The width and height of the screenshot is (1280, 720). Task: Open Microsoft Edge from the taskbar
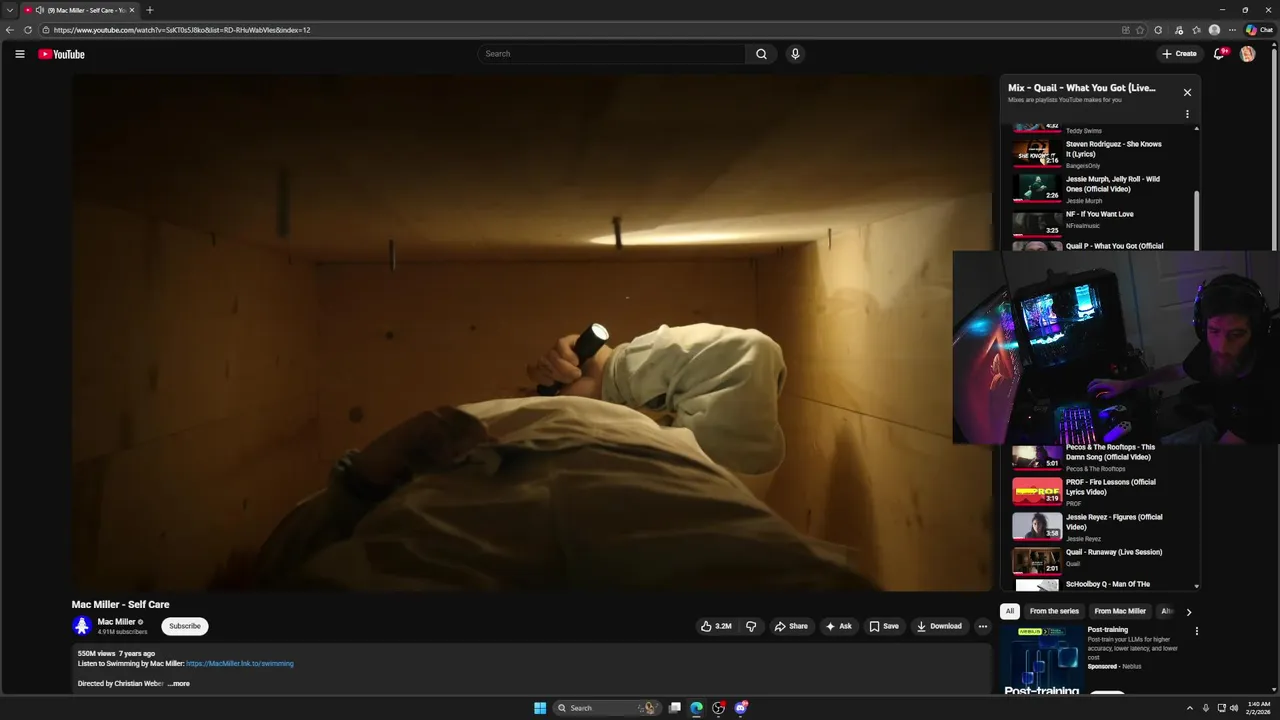pos(696,708)
